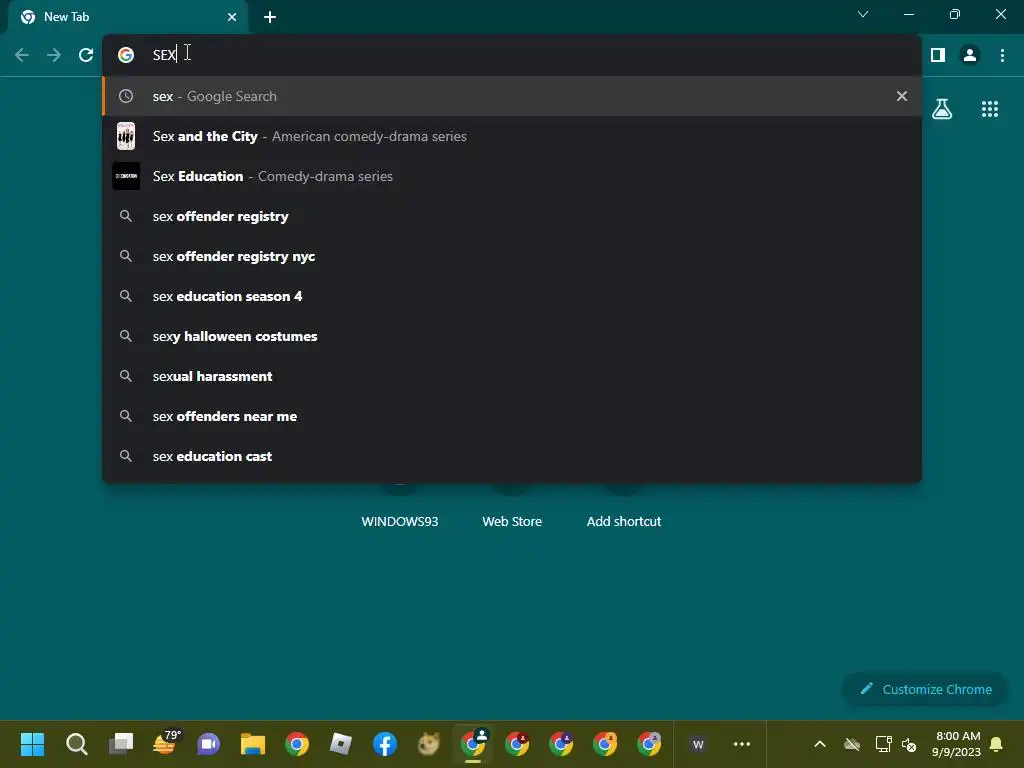Open Facebook from the taskbar
The image size is (1024, 768).
(x=385, y=744)
